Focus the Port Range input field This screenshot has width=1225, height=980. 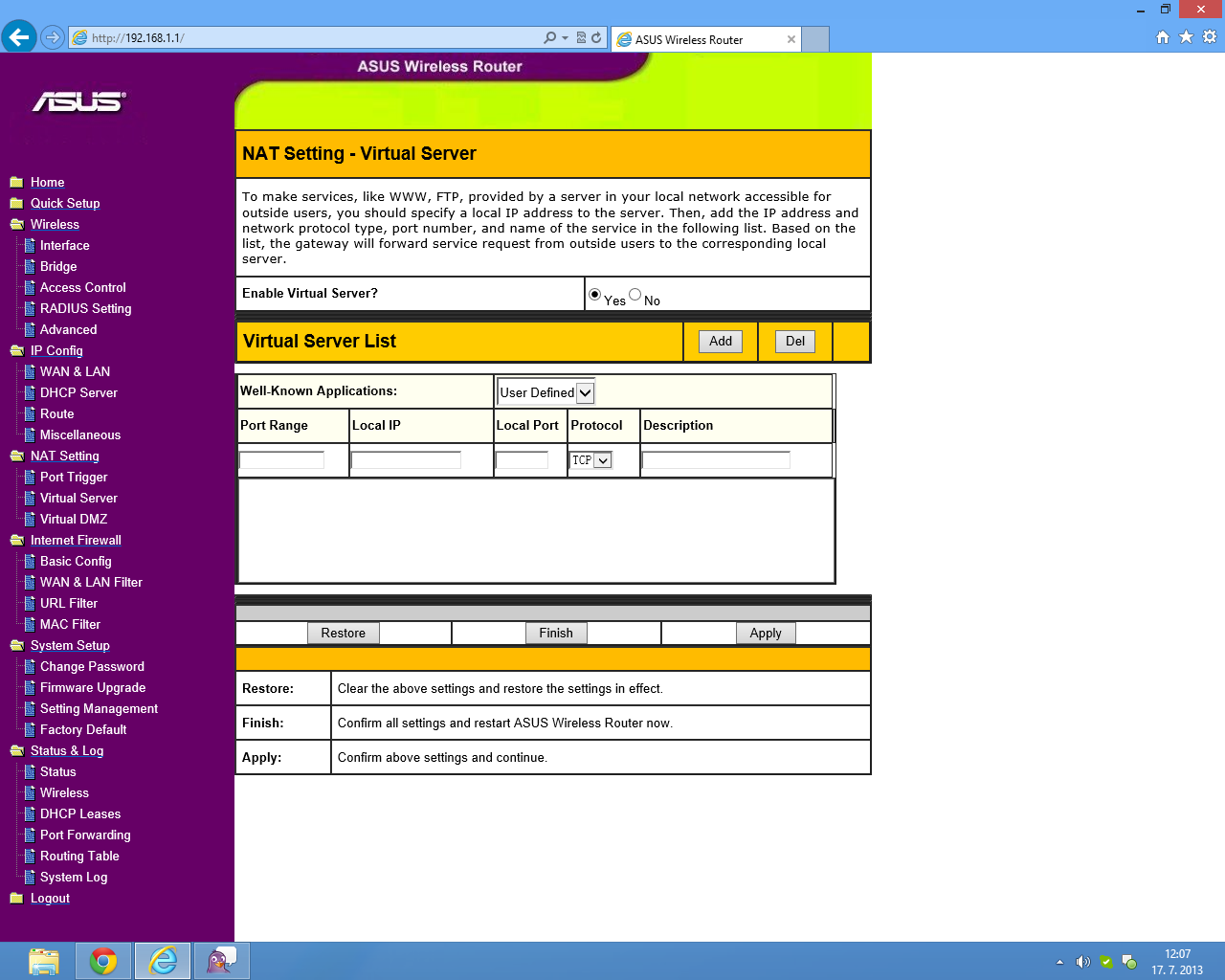281,460
